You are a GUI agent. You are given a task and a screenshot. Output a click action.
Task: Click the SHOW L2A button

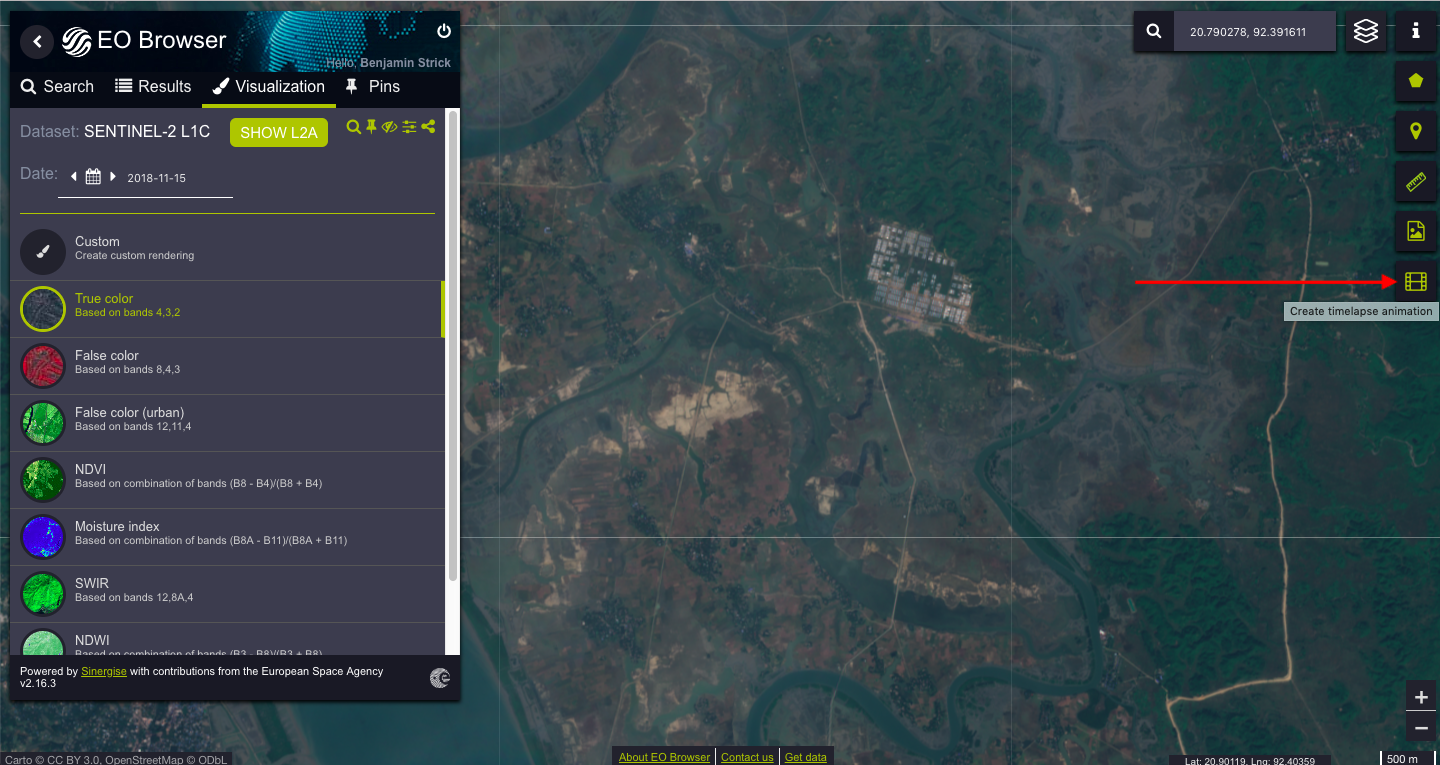279,133
